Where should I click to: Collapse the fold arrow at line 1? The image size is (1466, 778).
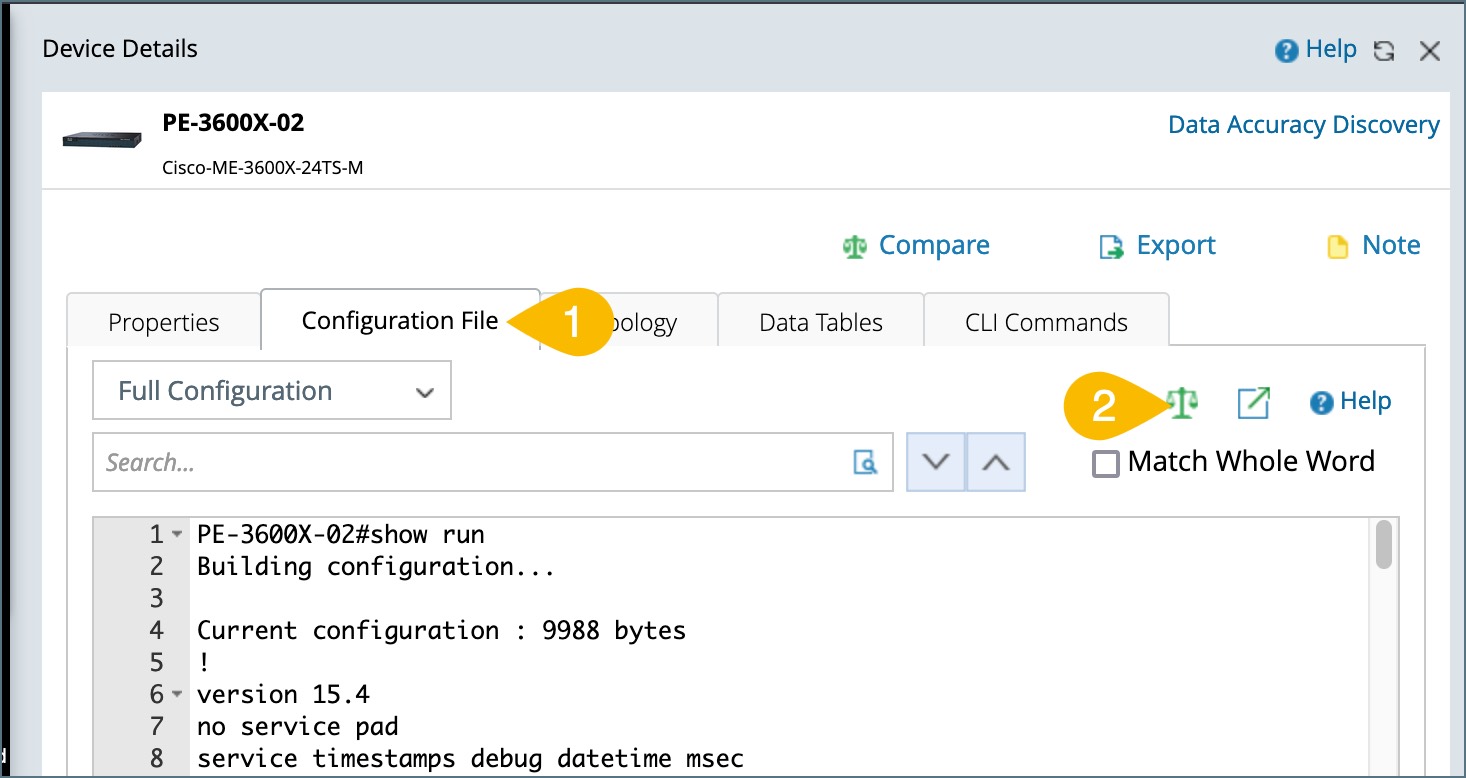(x=177, y=536)
